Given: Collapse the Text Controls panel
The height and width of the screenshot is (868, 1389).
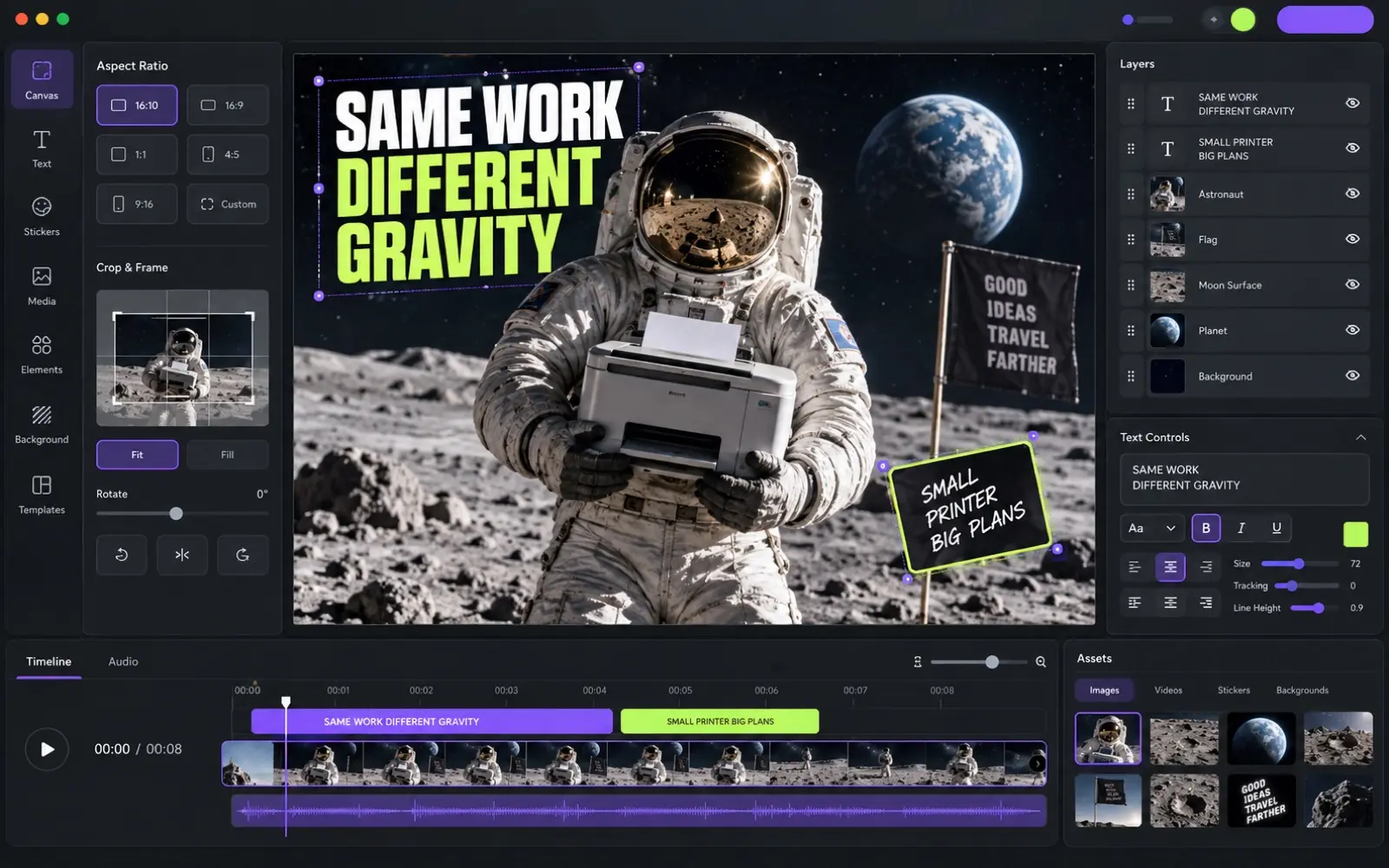Looking at the screenshot, I should pos(1360,437).
